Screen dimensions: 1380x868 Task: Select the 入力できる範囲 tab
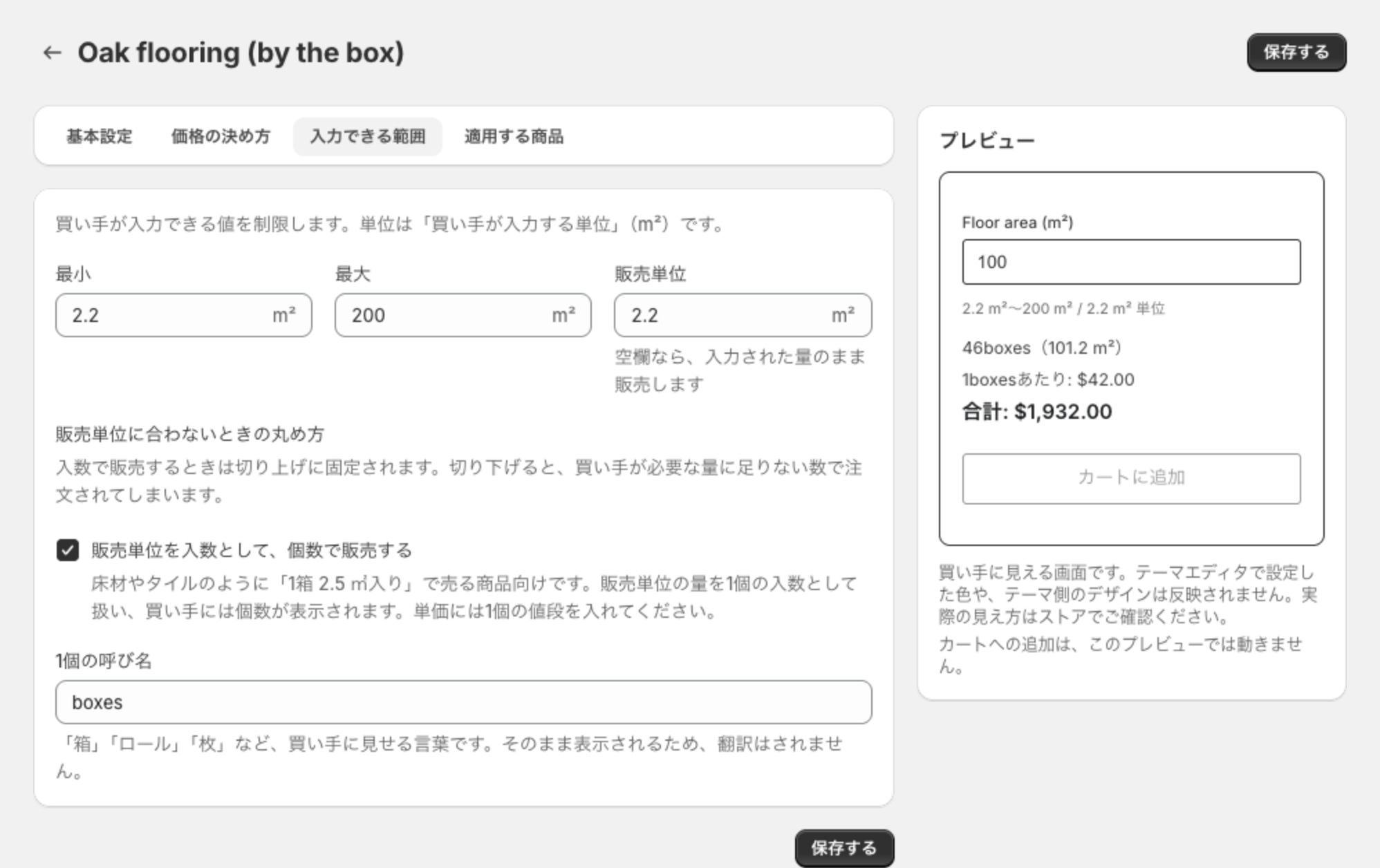tap(368, 137)
